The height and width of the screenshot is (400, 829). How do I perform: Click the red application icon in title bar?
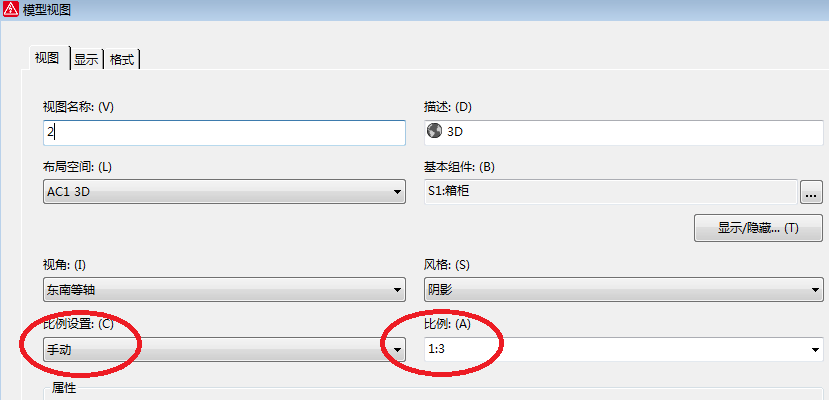(11, 10)
